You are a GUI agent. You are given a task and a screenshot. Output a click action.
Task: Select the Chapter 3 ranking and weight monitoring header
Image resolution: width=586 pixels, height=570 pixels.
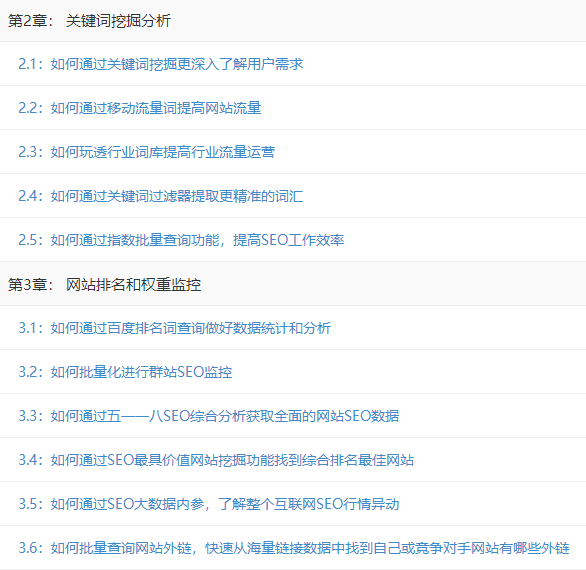click(x=293, y=284)
